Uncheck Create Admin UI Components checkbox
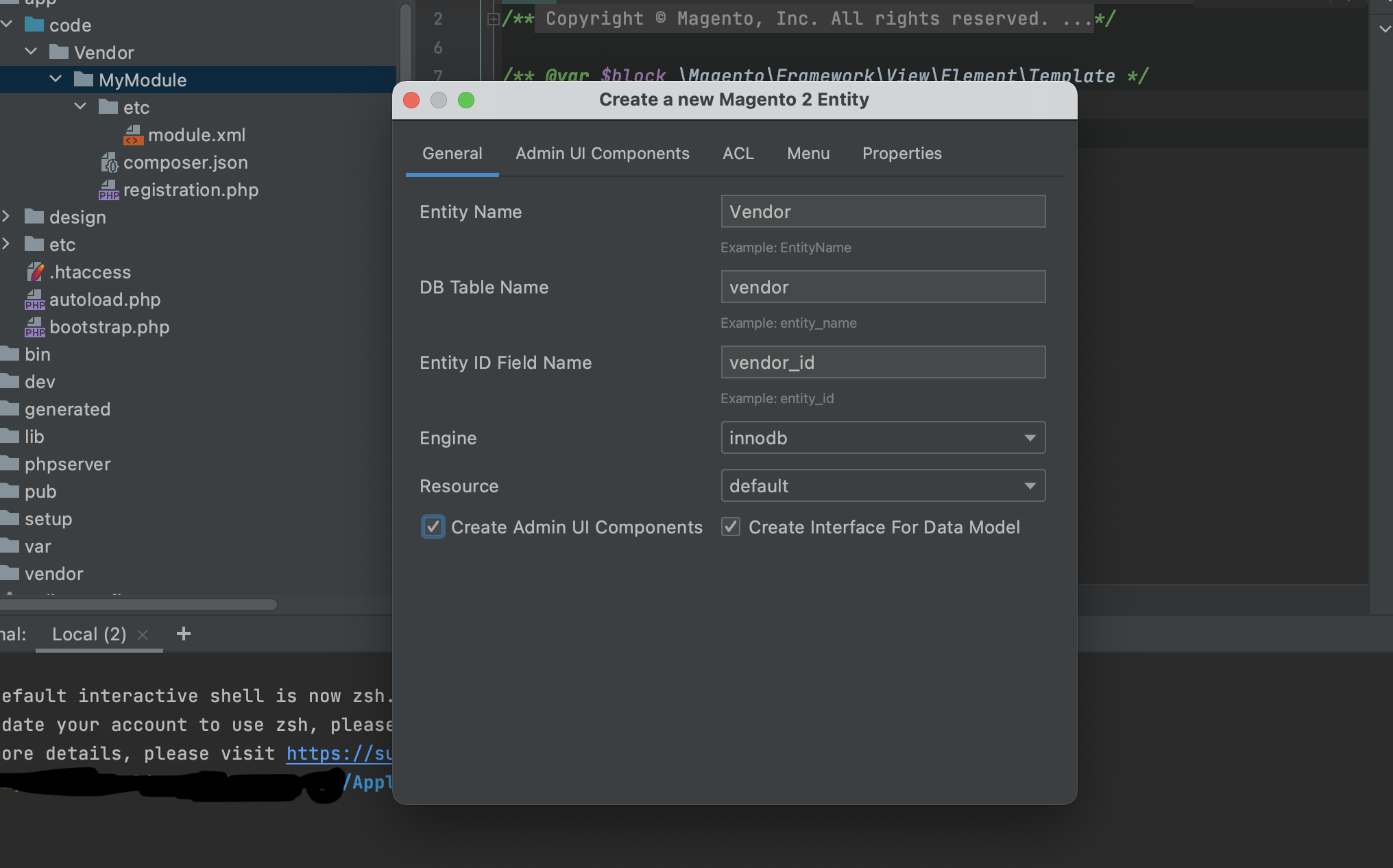 [x=433, y=527]
